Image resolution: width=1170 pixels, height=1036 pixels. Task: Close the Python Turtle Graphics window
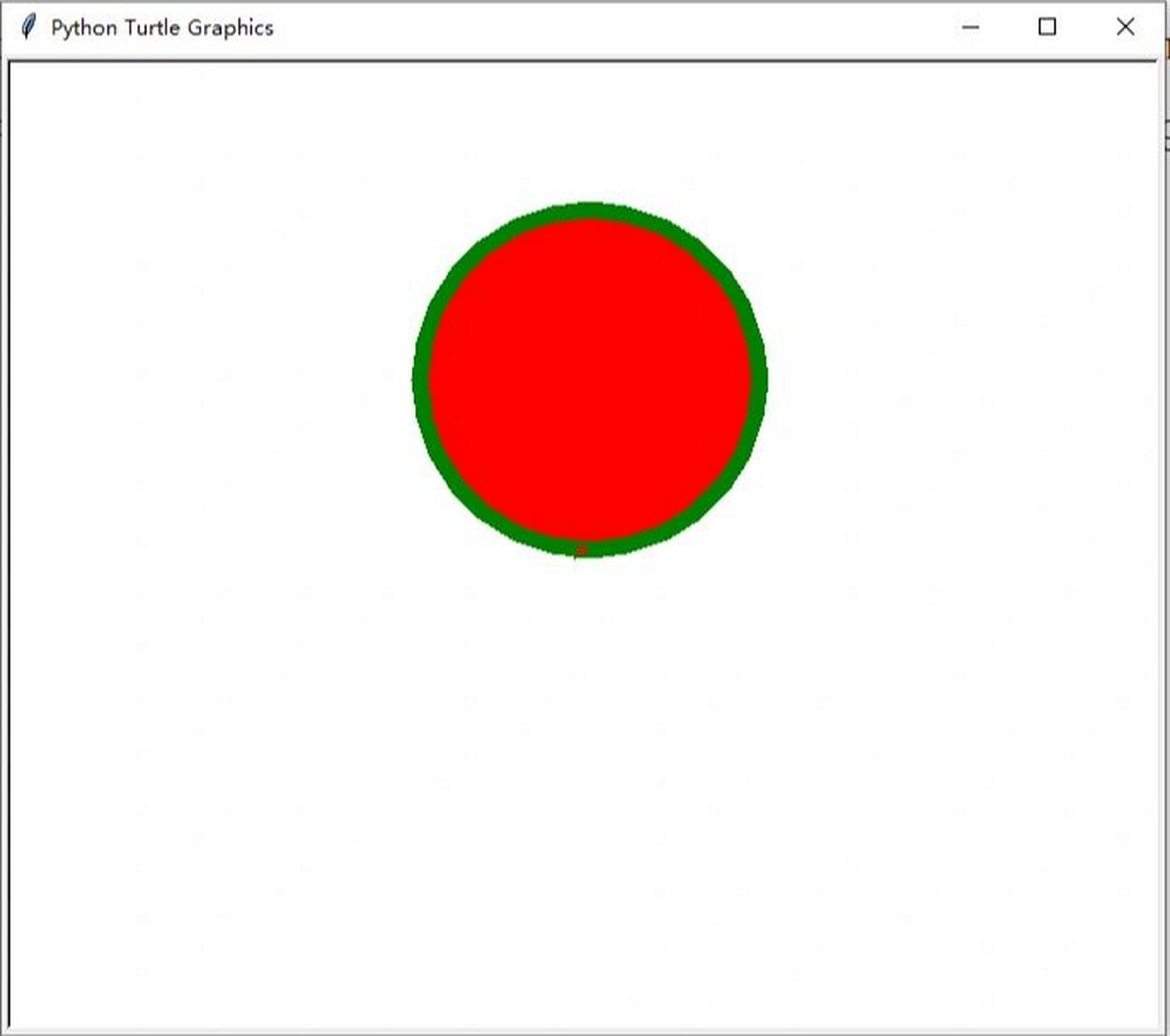(1125, 28)
